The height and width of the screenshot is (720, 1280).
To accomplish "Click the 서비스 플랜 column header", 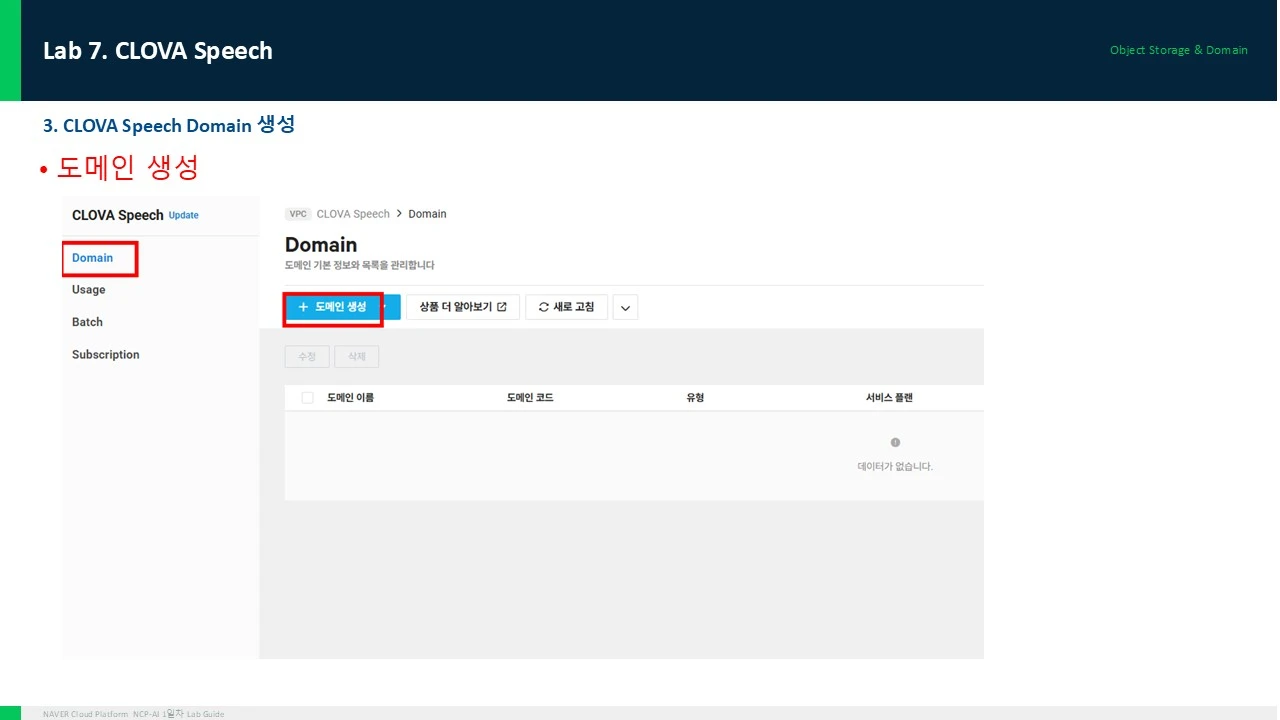I will tap(889, 398).
